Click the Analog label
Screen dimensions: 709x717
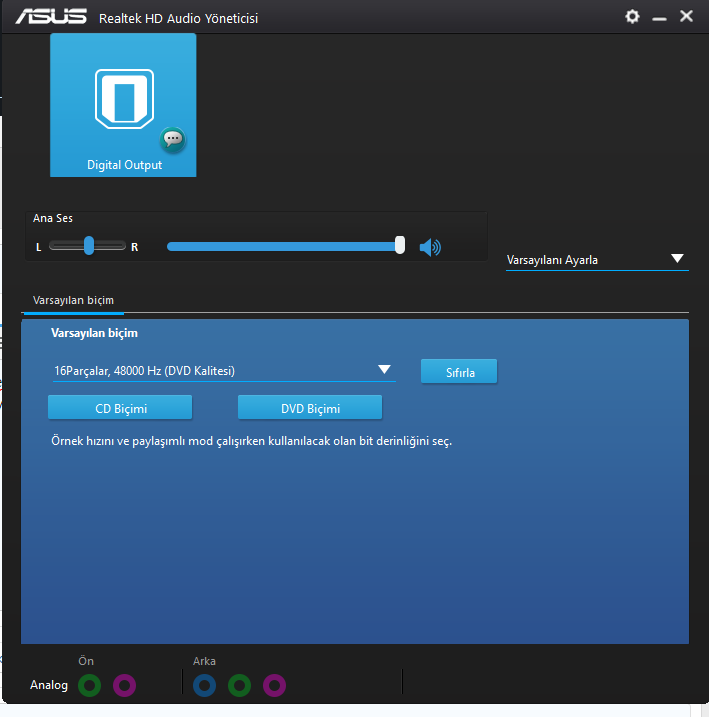pyautogui.click(x=49, y=685)
